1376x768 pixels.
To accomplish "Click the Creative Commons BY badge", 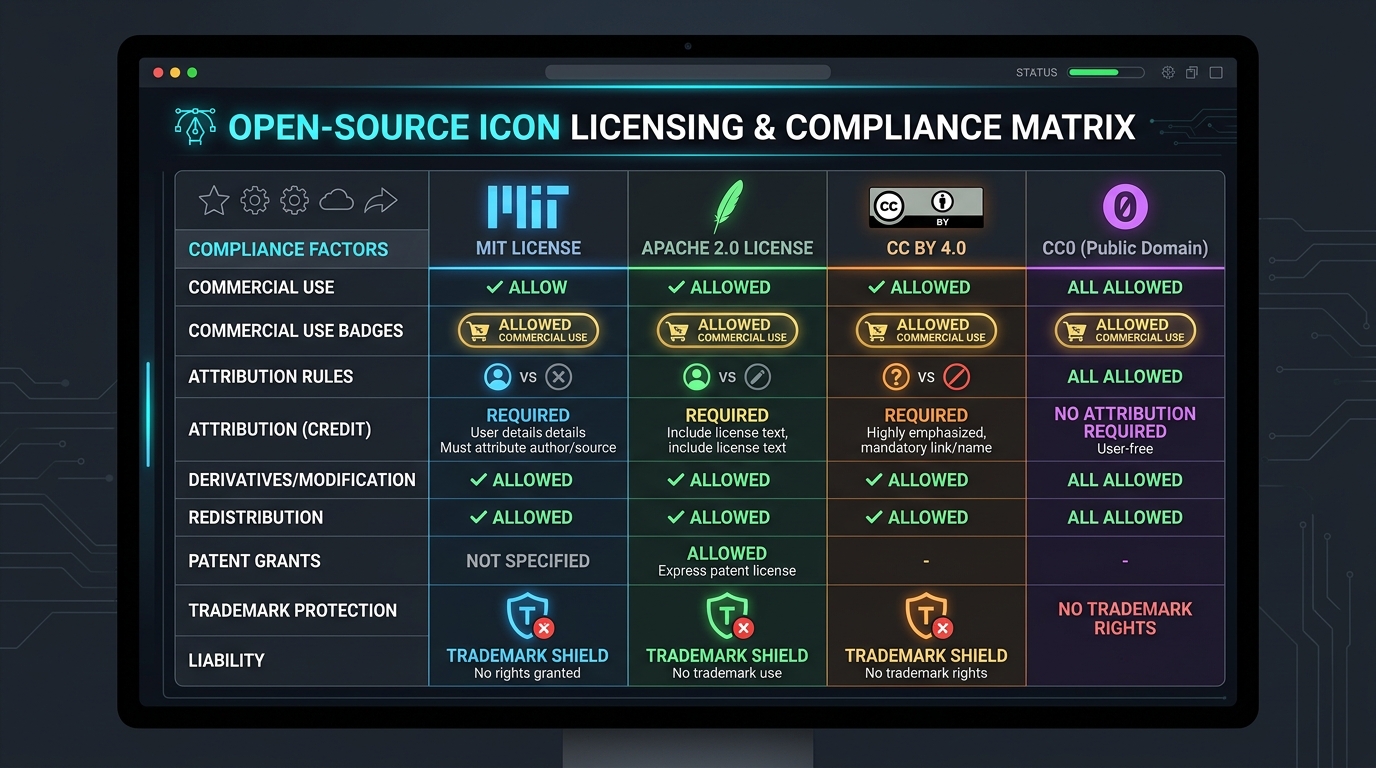I will coord(926,208).
